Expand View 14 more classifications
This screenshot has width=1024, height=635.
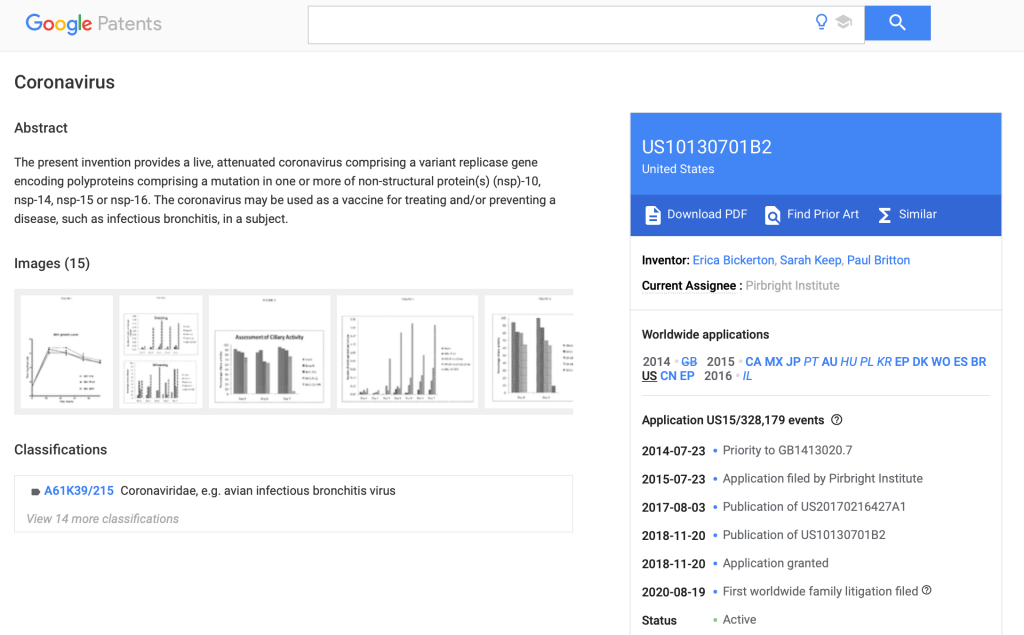103,519
